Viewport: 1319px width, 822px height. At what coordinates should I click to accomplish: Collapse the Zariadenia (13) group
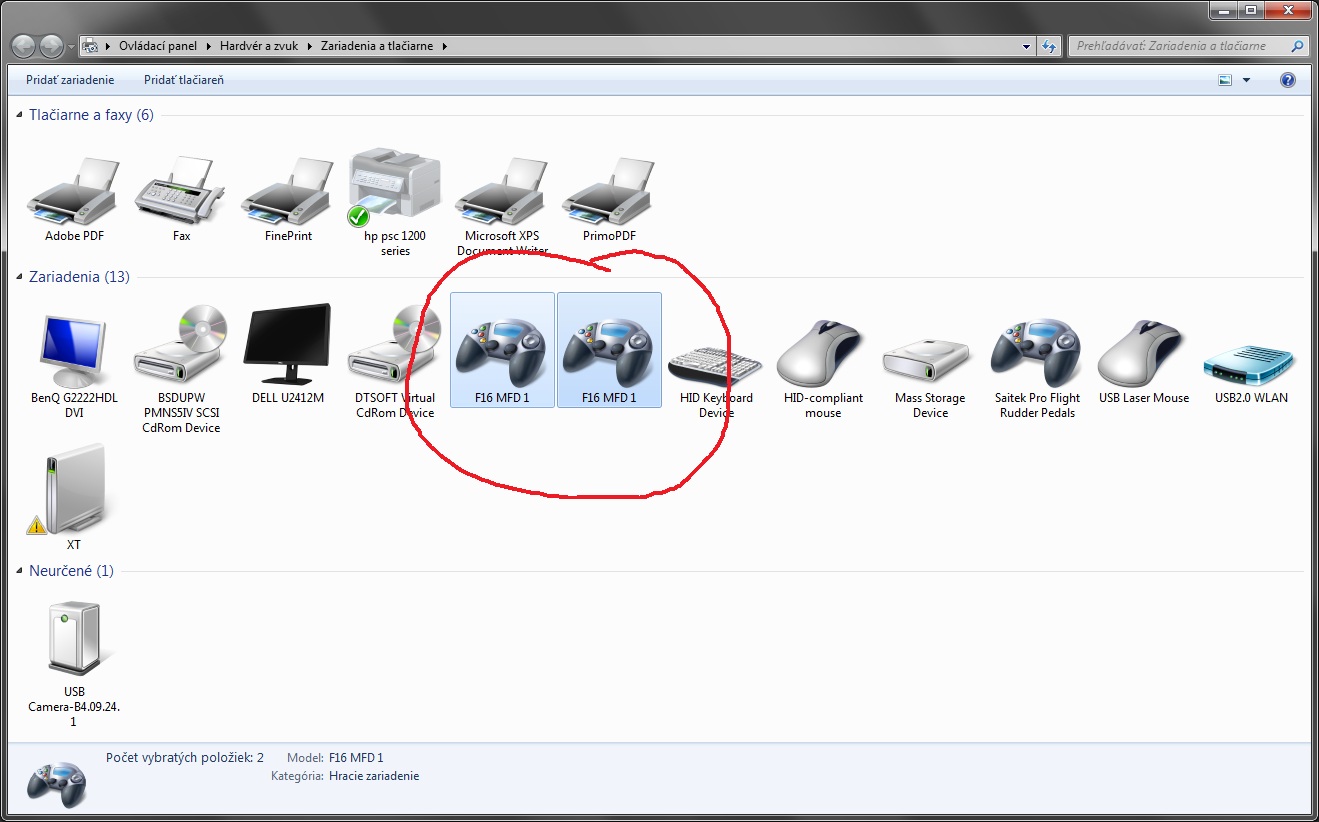pos(20,278)
